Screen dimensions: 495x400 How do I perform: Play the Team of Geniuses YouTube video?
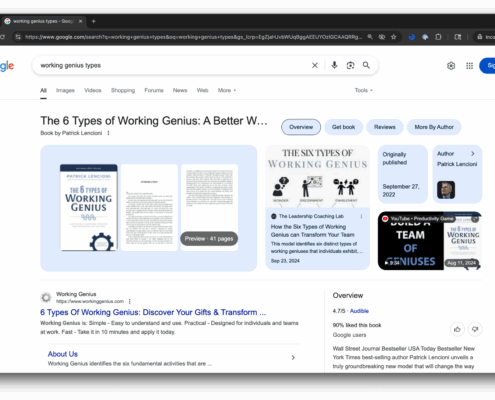coord(430,241)
